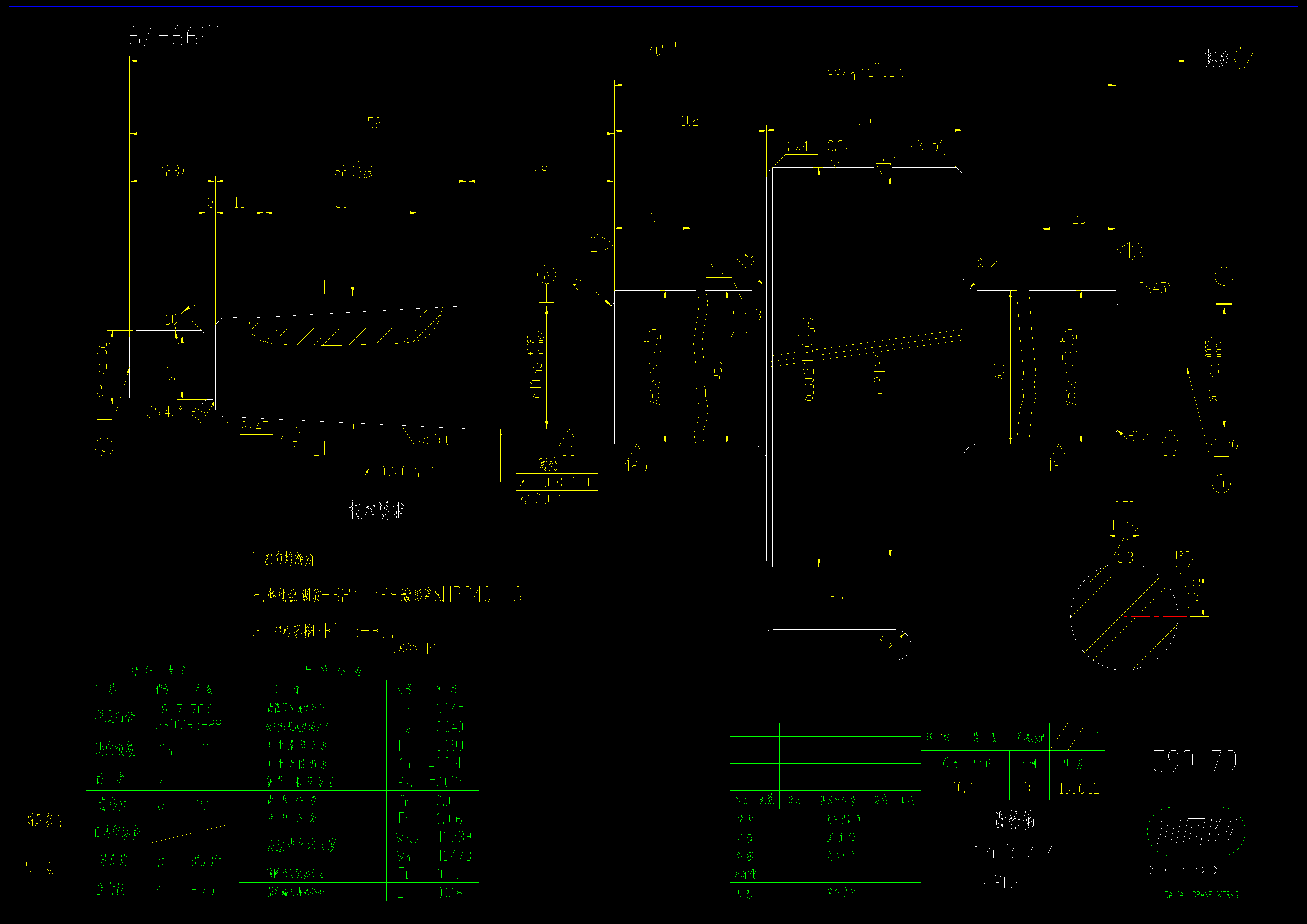Click the 主任设计师 signature label
The image size is (1307, 924).
point(843,820)
